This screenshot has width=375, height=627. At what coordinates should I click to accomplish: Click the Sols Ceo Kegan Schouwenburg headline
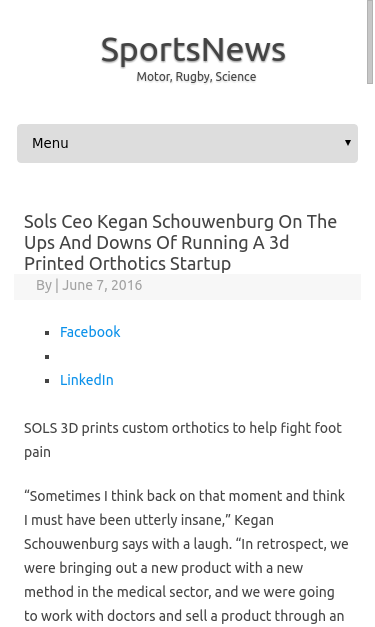click(x=180, y=243)
